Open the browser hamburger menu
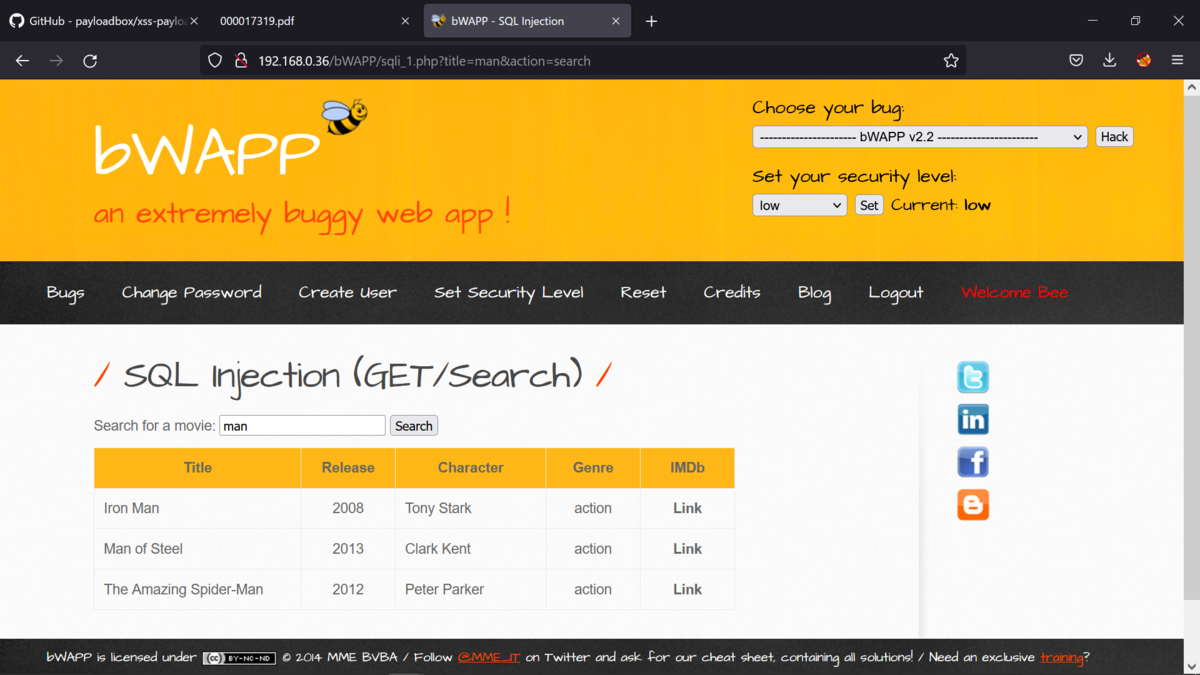 1178,60
